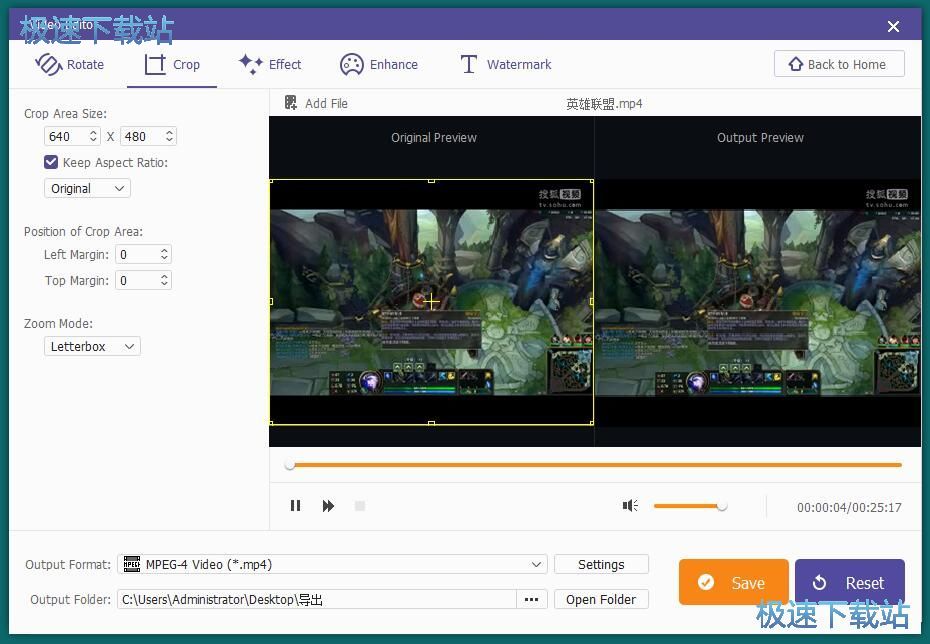Switch to the Rotate tab

click(x=69, y=64)
